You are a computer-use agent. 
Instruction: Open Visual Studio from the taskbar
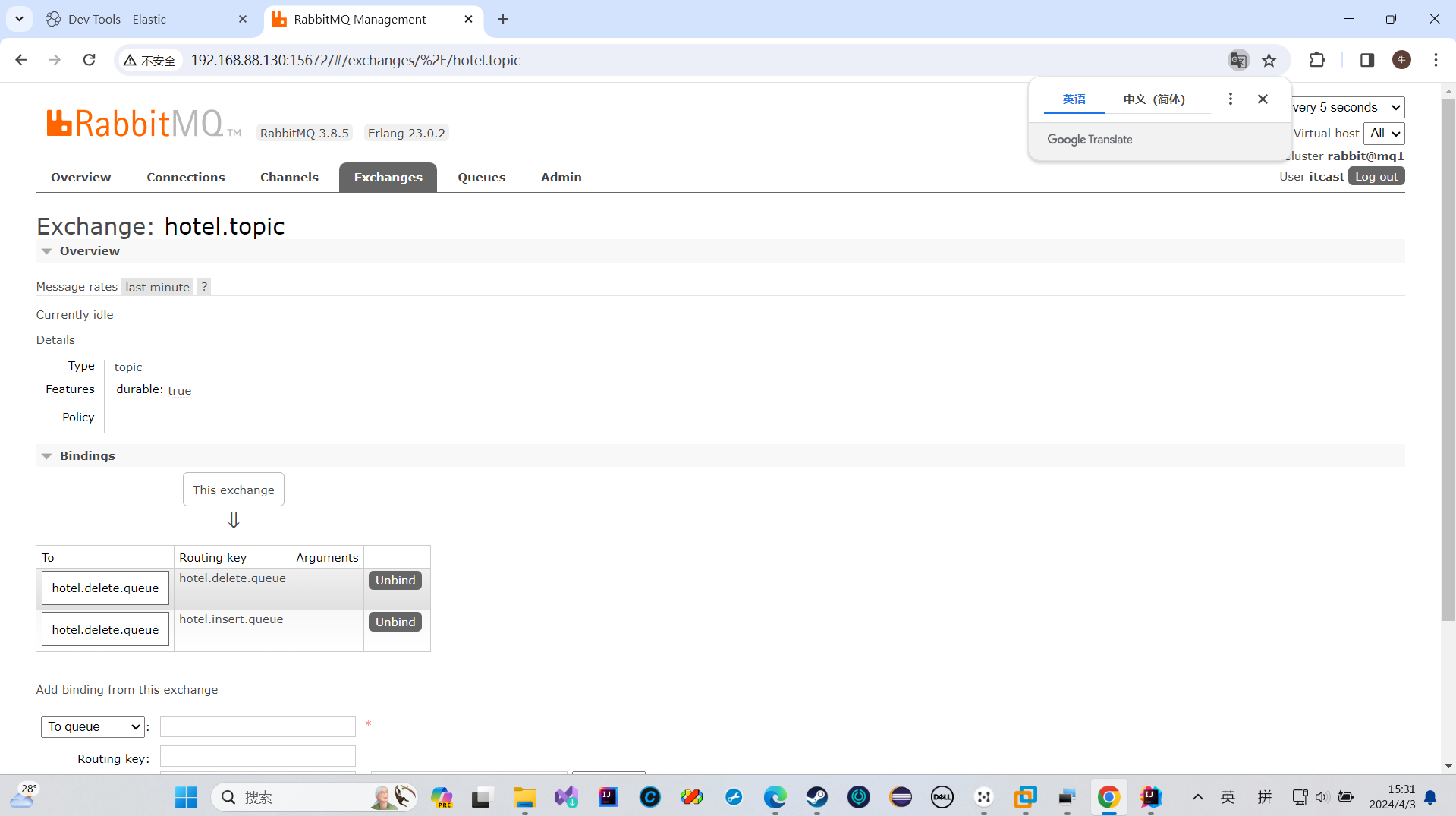point(566,797)
